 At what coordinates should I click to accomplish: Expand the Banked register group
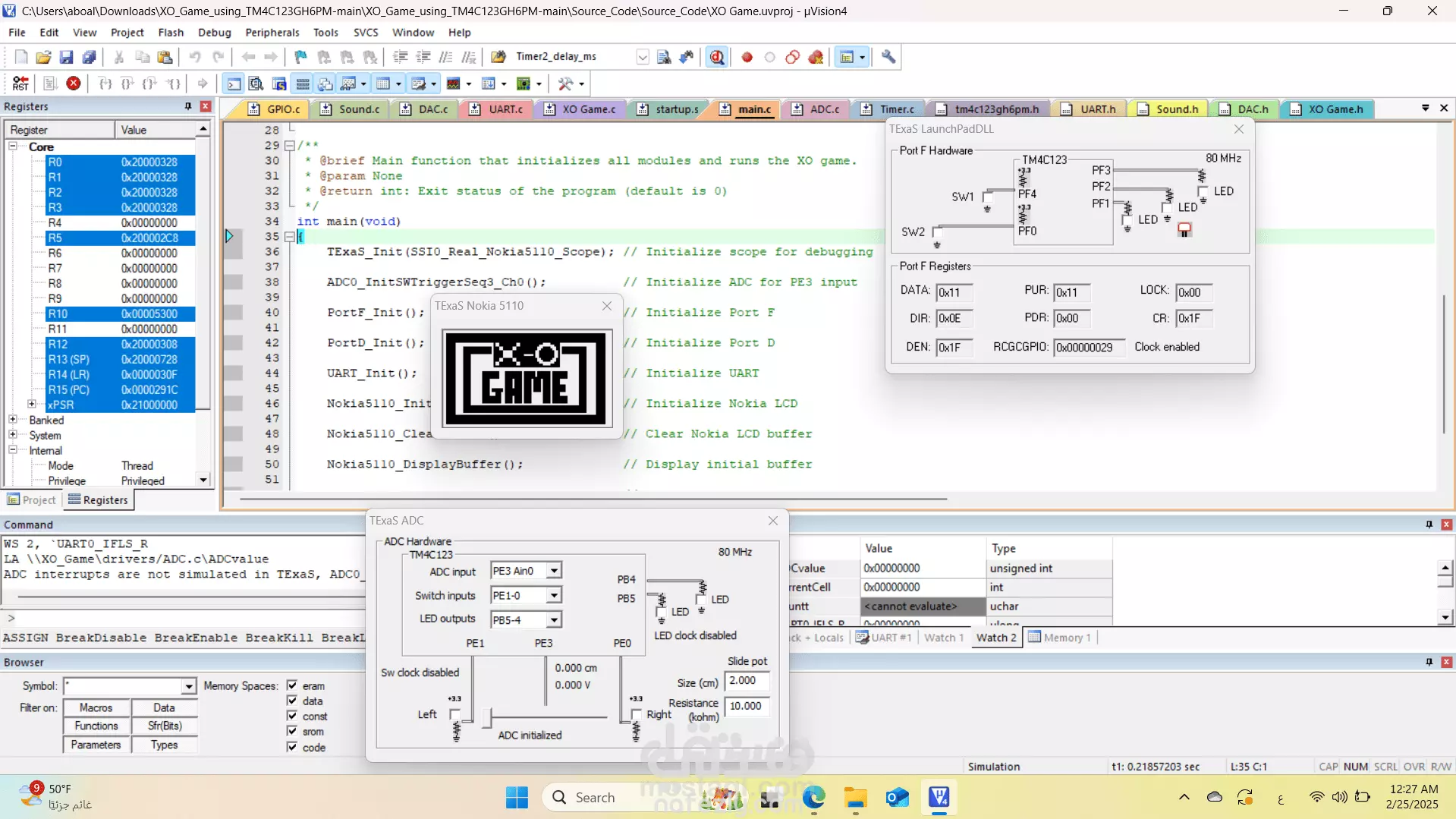click(x=13, y=420)
